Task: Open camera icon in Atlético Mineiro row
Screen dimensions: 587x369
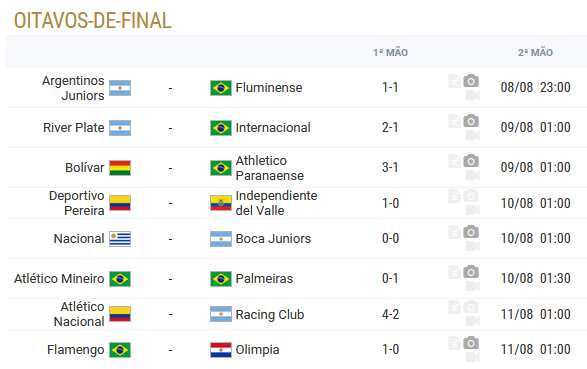Action: coord(471,272)
